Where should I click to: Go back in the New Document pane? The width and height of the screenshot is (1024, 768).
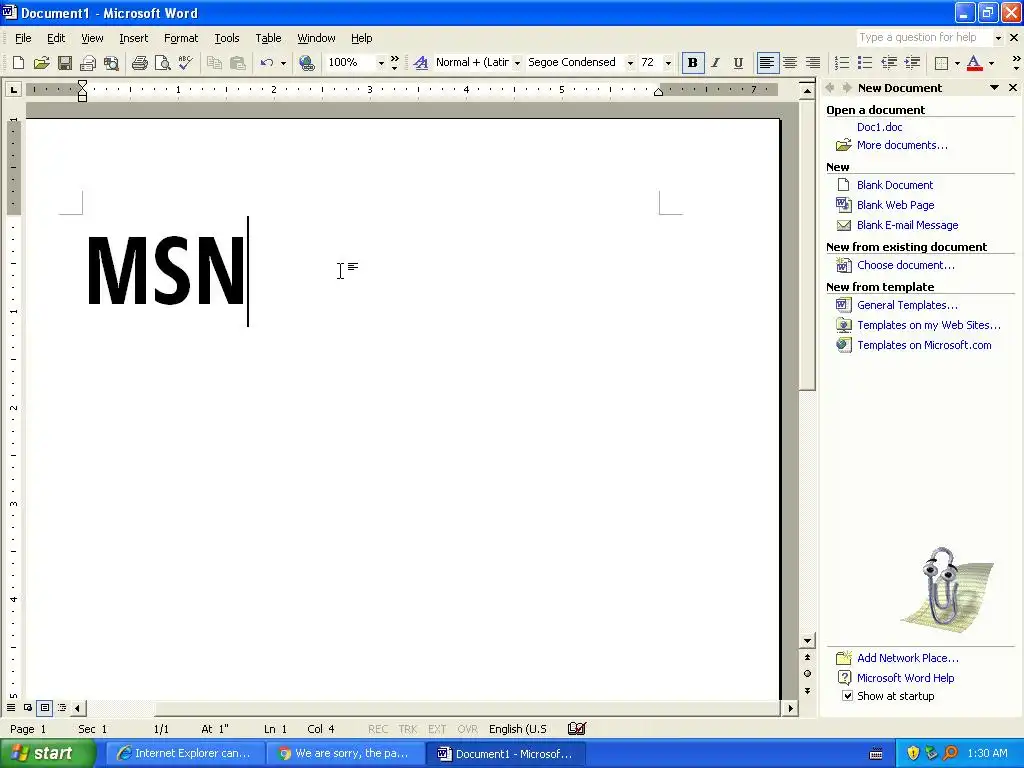click(x=830, y=88)
